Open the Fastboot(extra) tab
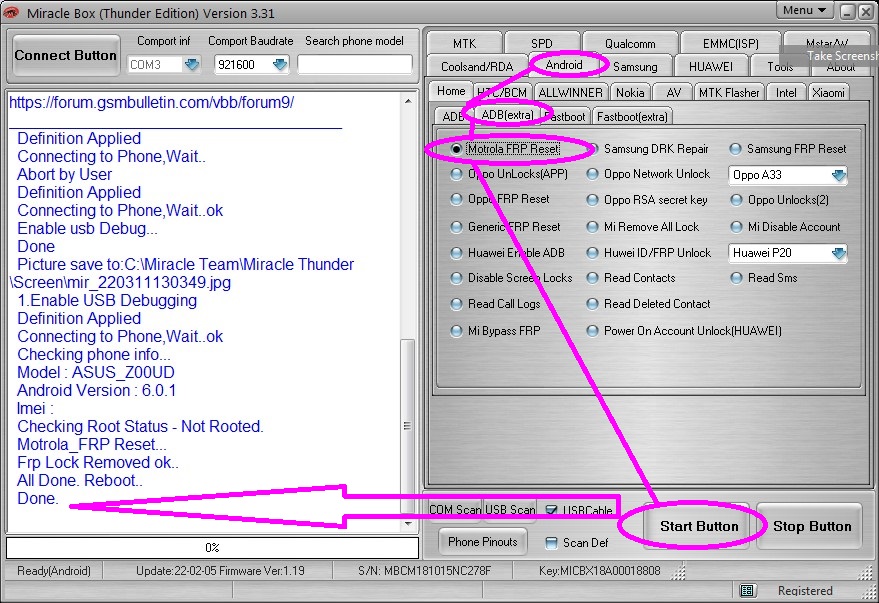This screenshot has height=603, width=879. pos(632,117)
